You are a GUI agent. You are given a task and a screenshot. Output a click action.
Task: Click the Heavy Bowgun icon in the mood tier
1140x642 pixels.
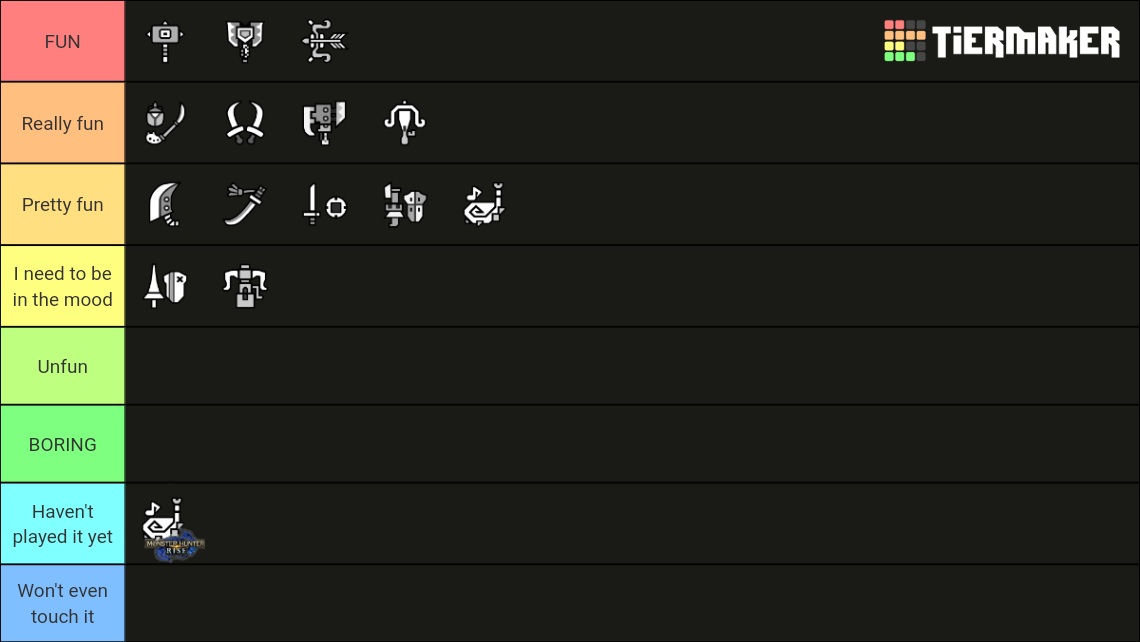coord(245,286)
